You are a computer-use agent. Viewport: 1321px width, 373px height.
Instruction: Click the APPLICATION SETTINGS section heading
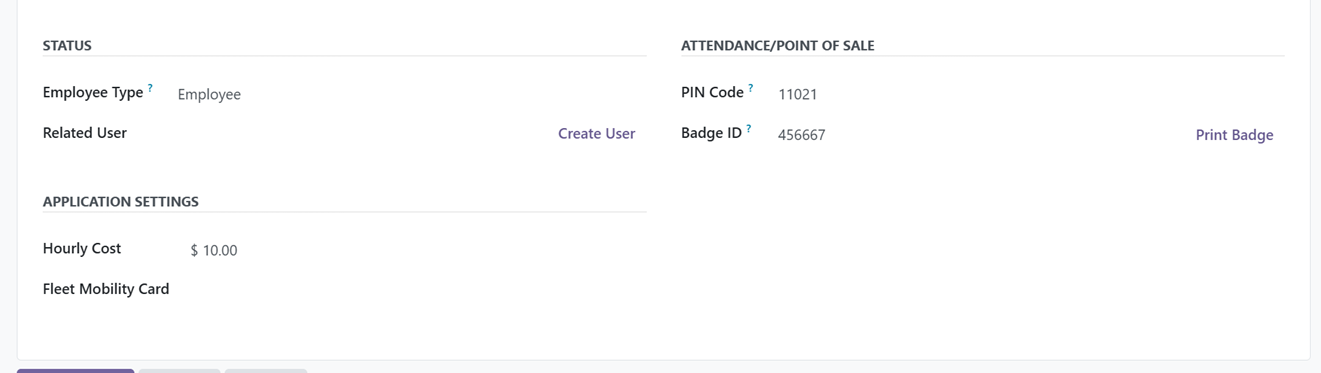tap(121, 201)
